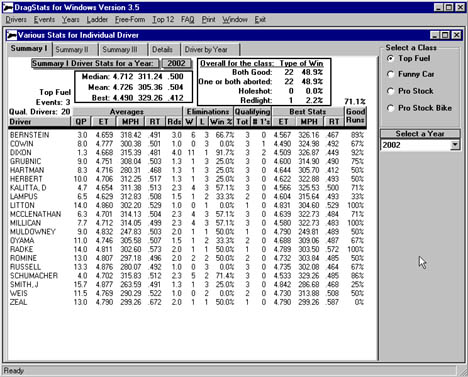Open the Free-Form menu
468x377 pixels.
[x=130, y=20]
